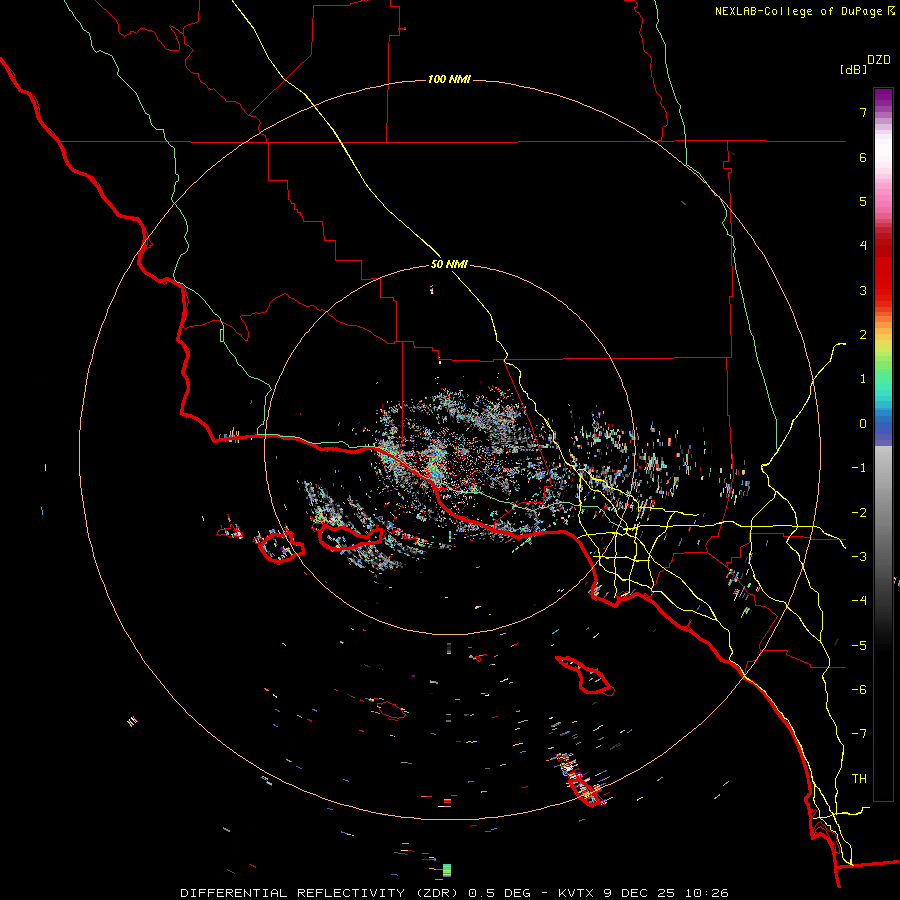Click the -7 value on the scale
This screenshot has width=900, height=900.
[x=859, y=734]
